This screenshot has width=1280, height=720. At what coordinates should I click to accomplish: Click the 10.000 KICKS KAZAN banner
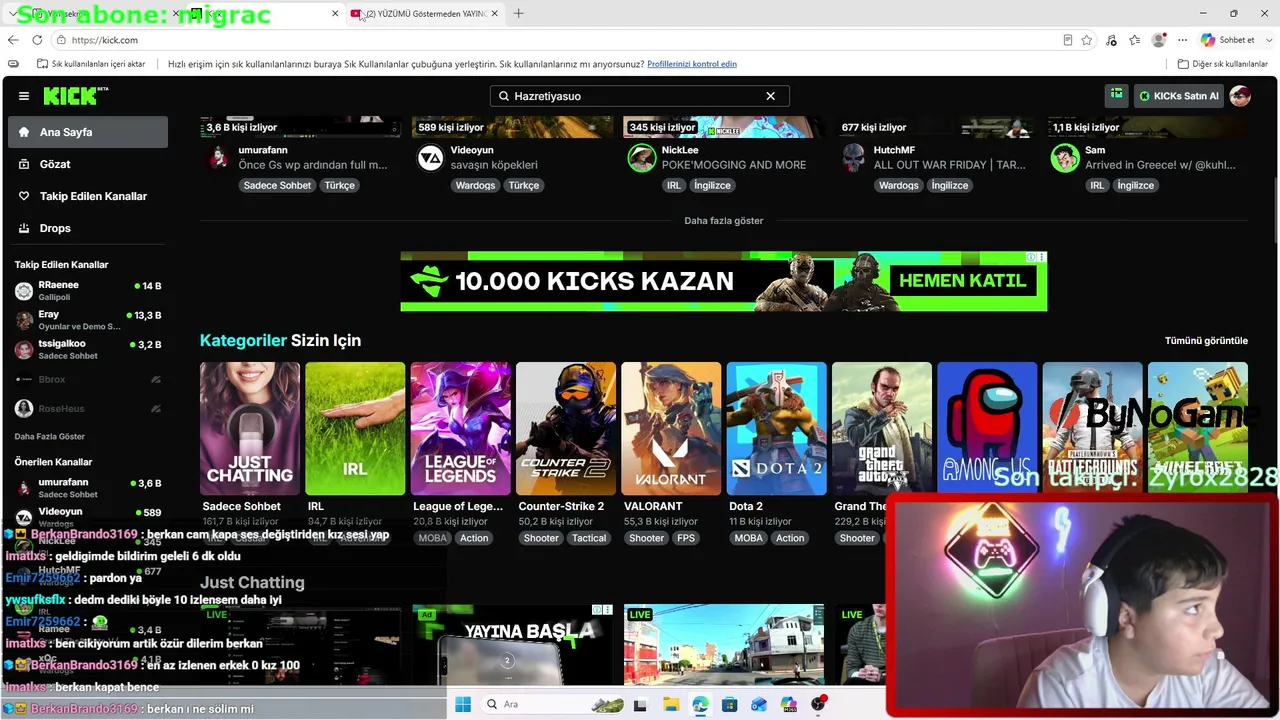coord(724,281)
